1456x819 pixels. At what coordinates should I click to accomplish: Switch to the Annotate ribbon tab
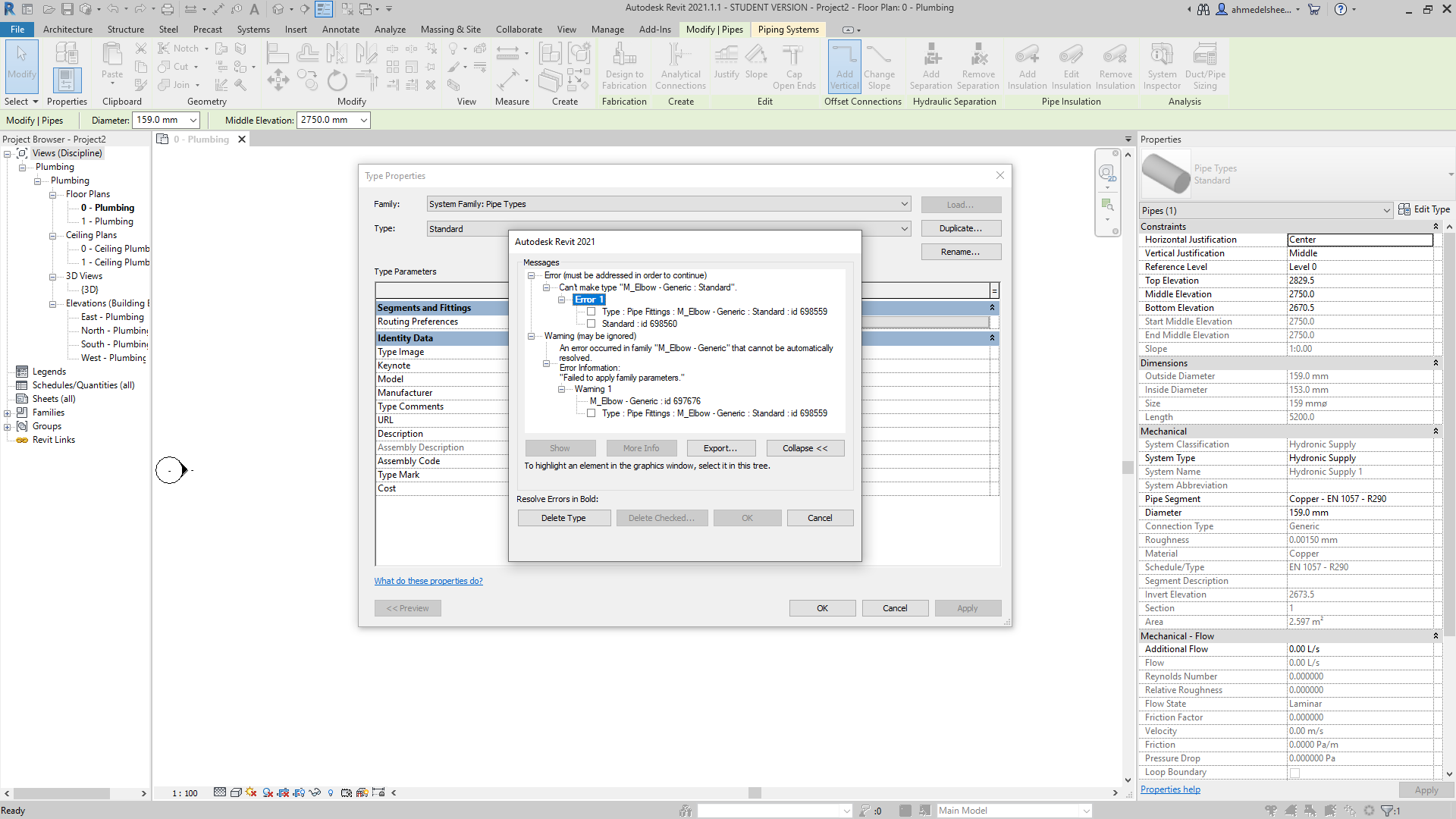(340, 30)
